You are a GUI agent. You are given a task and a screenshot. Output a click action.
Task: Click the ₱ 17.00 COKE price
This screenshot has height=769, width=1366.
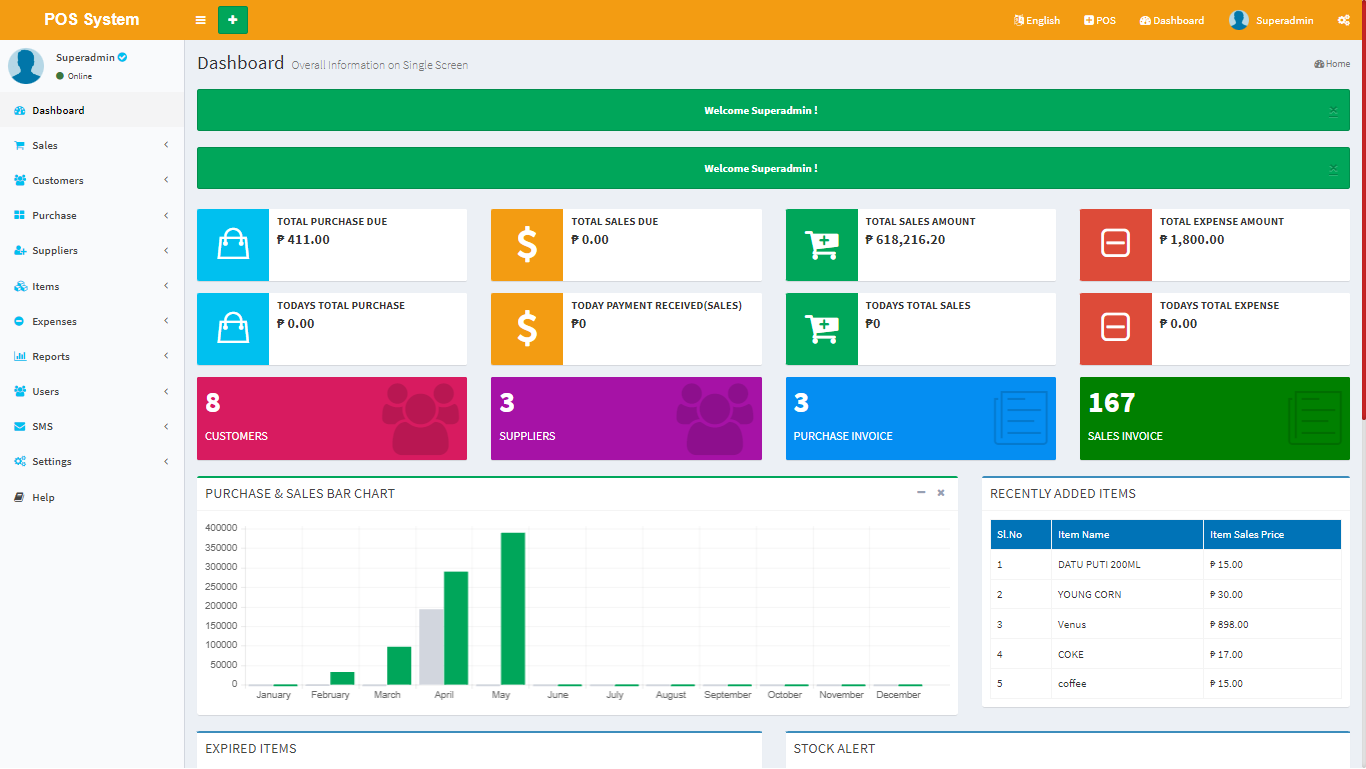[x=1226, y=655]
